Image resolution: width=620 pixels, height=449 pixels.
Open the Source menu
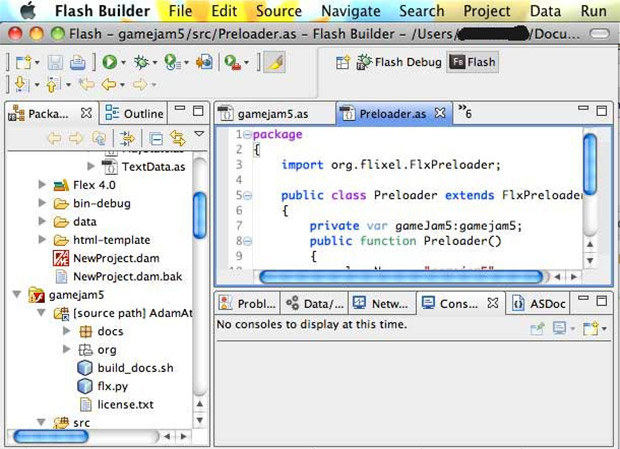(279, 11)
